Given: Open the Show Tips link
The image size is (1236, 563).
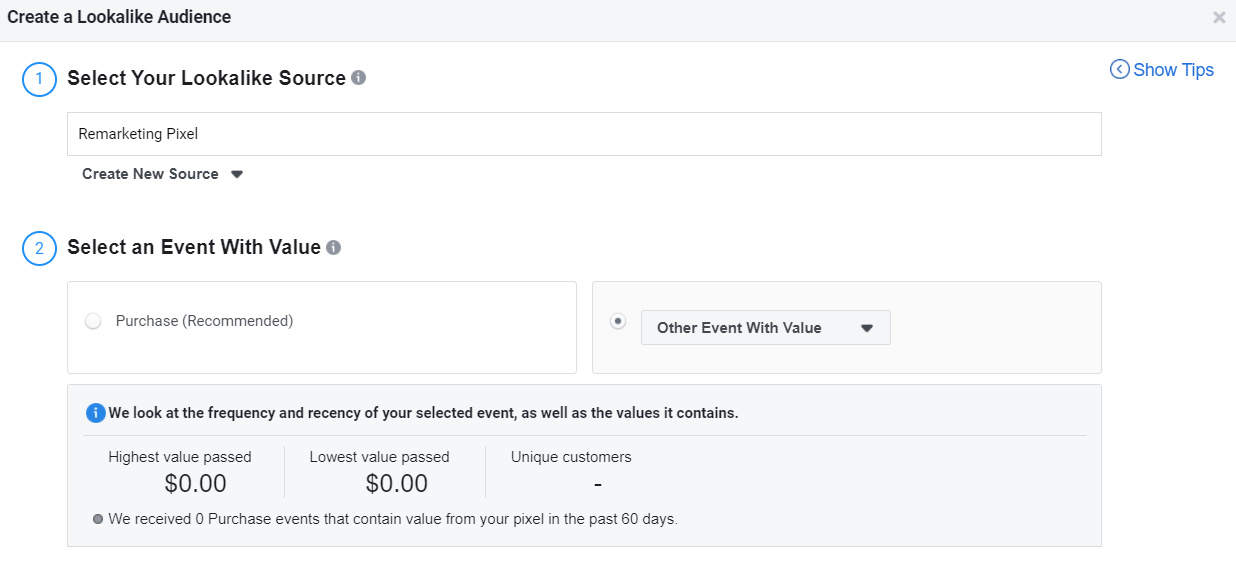Looking at the screenshot, I should 1172,70.
